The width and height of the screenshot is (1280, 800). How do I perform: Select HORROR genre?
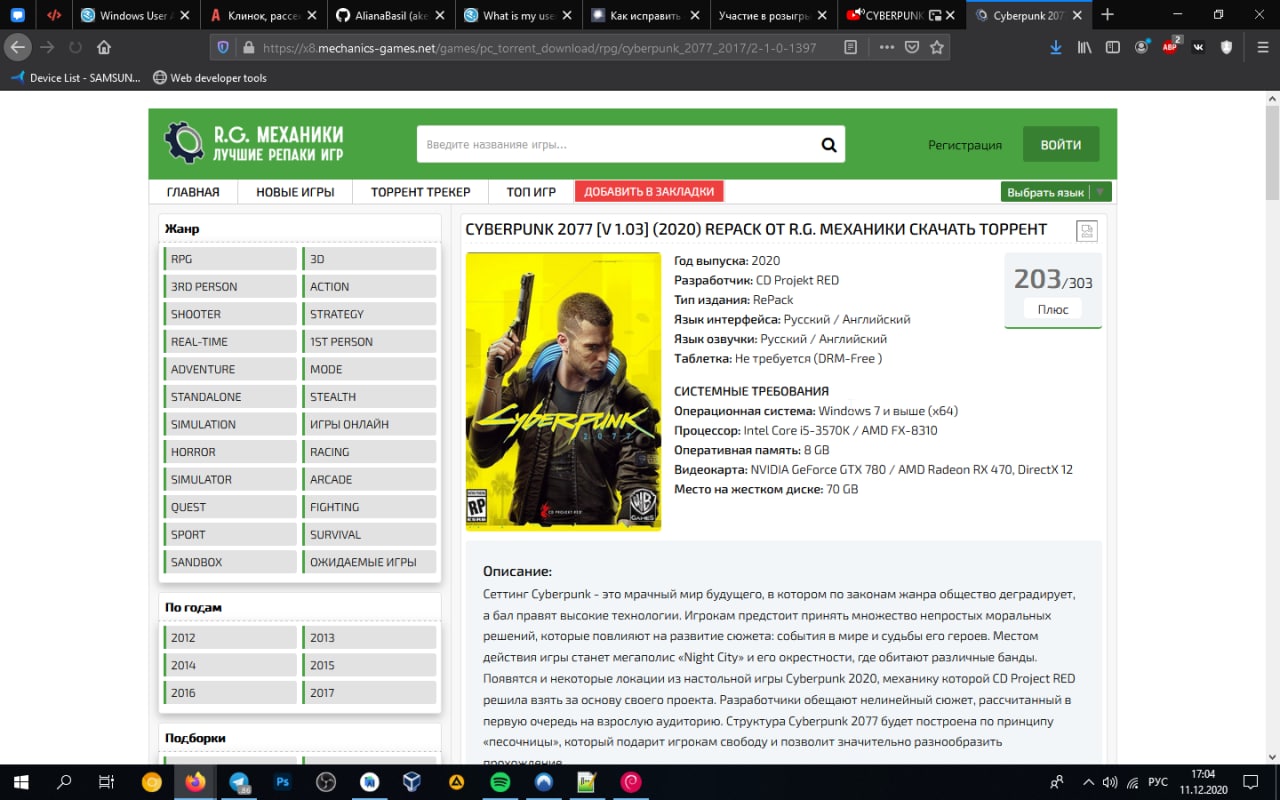230,452
